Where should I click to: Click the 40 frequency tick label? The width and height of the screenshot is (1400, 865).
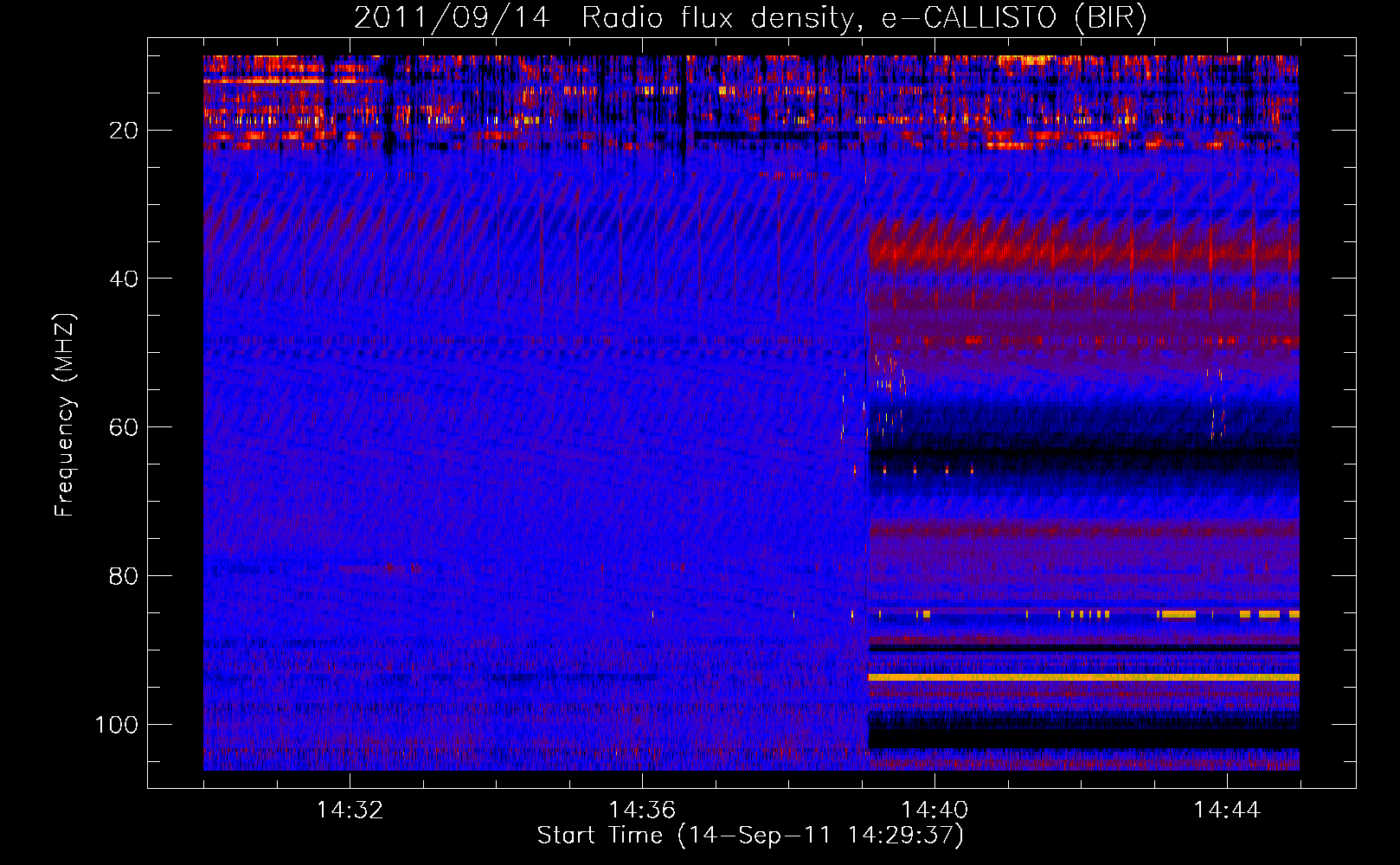tap(124, 279)
